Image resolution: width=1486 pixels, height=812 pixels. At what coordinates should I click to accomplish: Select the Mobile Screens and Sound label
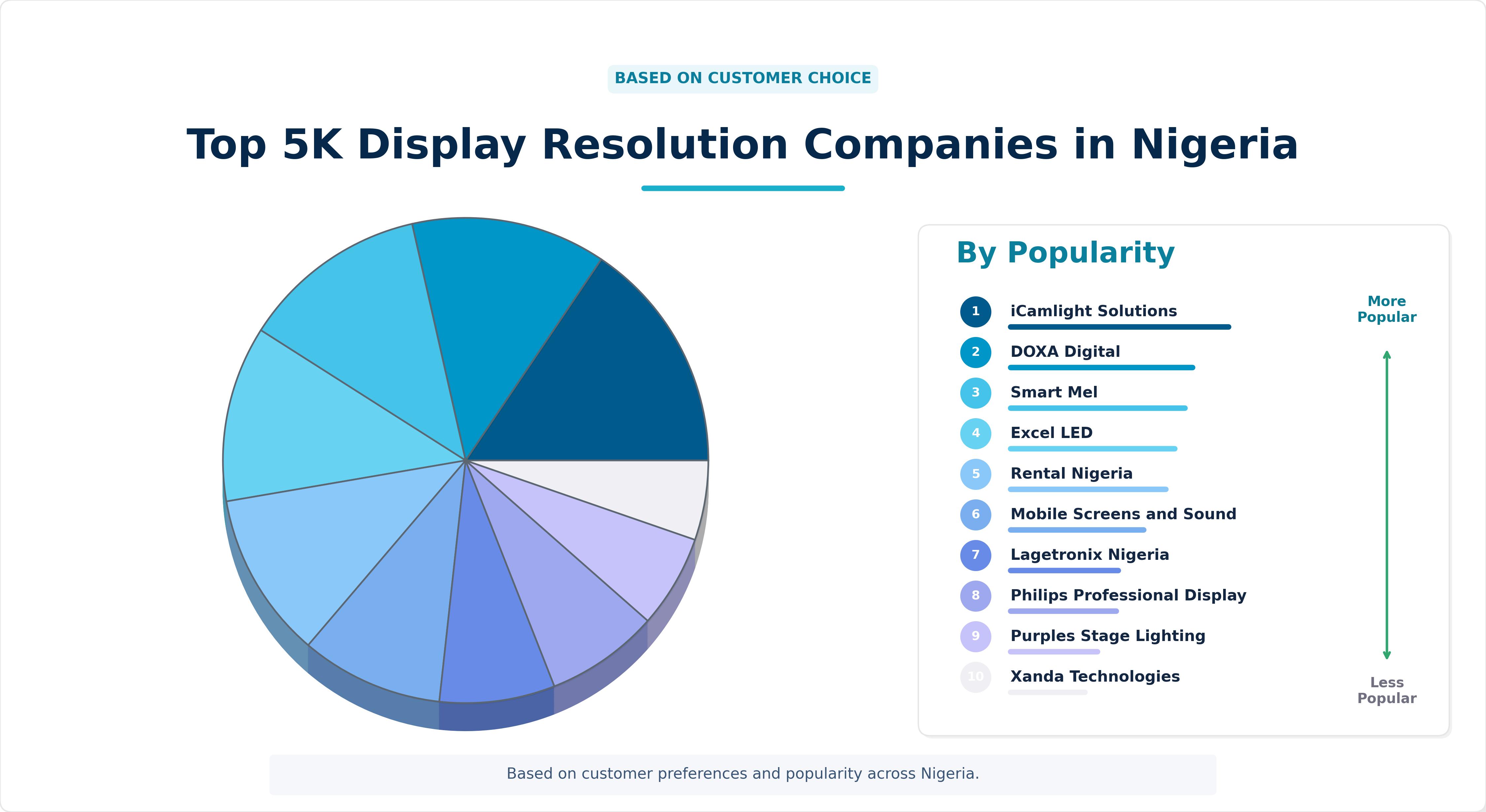[x=1123, y=514]
